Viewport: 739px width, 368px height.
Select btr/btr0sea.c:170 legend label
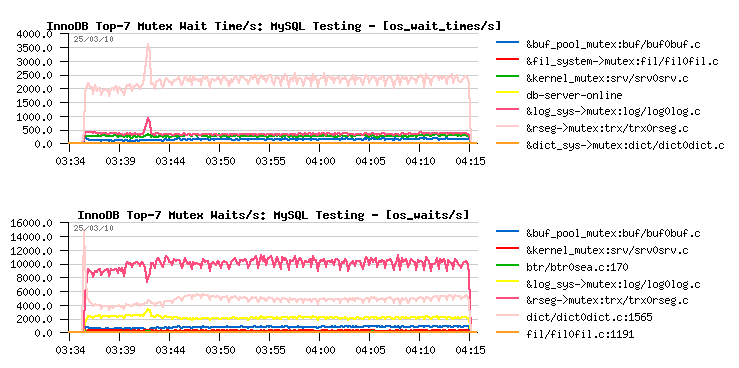[577, 268]
